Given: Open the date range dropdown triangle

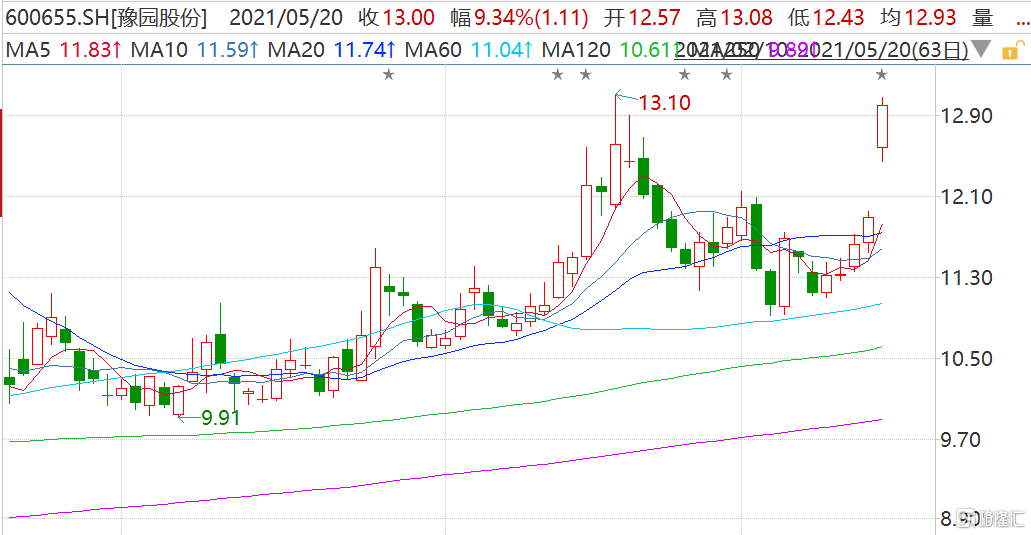Looking at the screenshot, I should 981,49.
